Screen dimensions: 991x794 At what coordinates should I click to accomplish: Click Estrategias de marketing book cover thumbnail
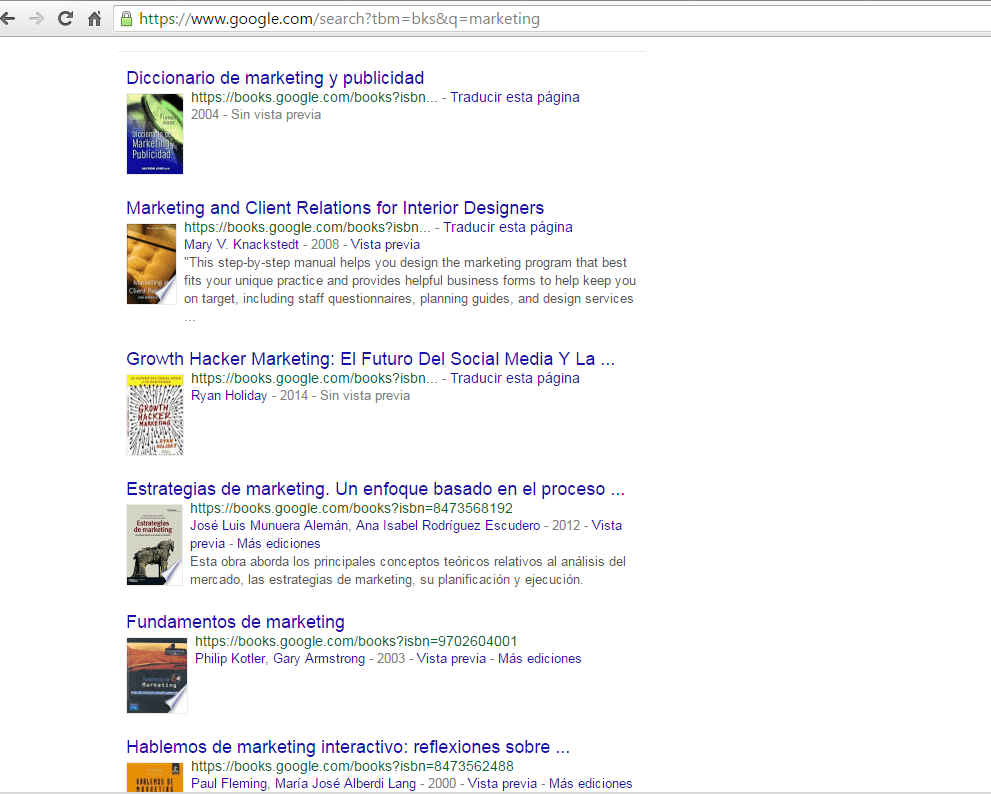pyautogui.click(x=154, y=545)
